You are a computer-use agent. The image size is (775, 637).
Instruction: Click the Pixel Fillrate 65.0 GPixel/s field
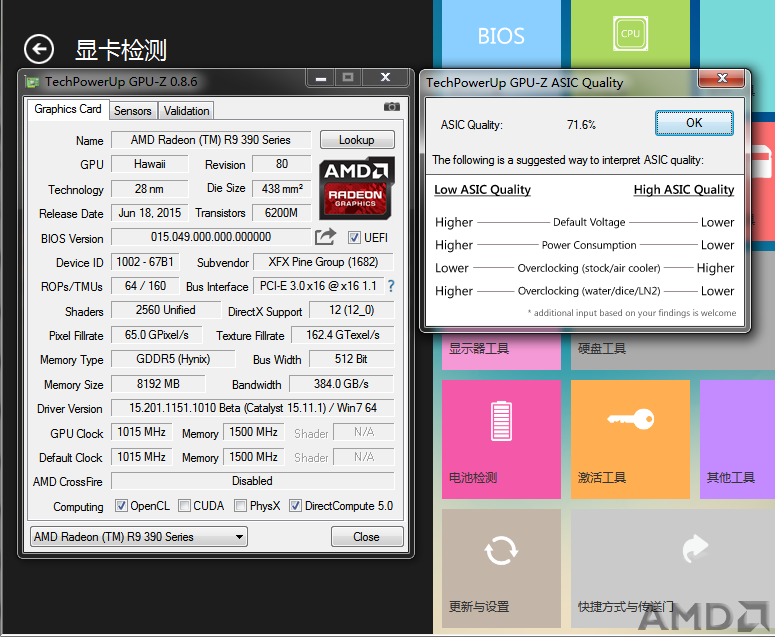157,335
